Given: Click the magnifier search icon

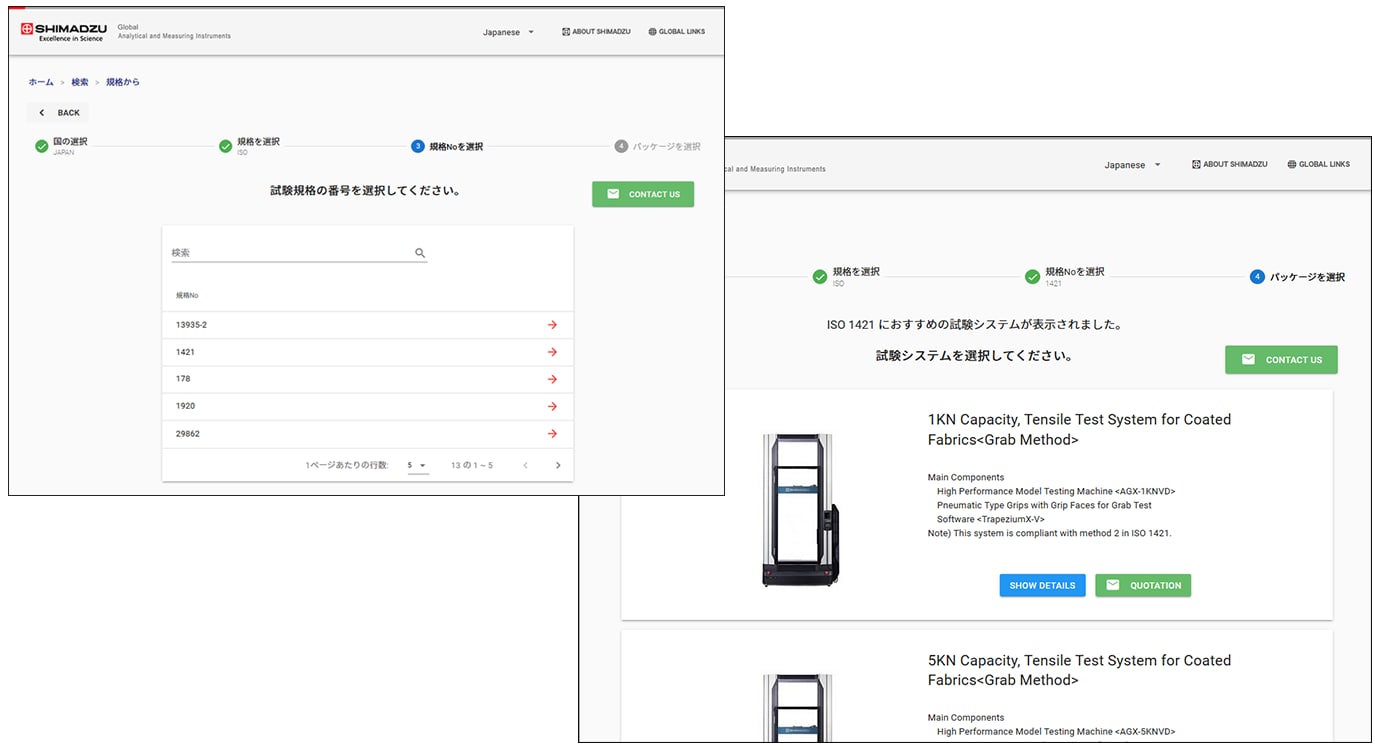Looking at the screenshot, I should pos(420,253).
